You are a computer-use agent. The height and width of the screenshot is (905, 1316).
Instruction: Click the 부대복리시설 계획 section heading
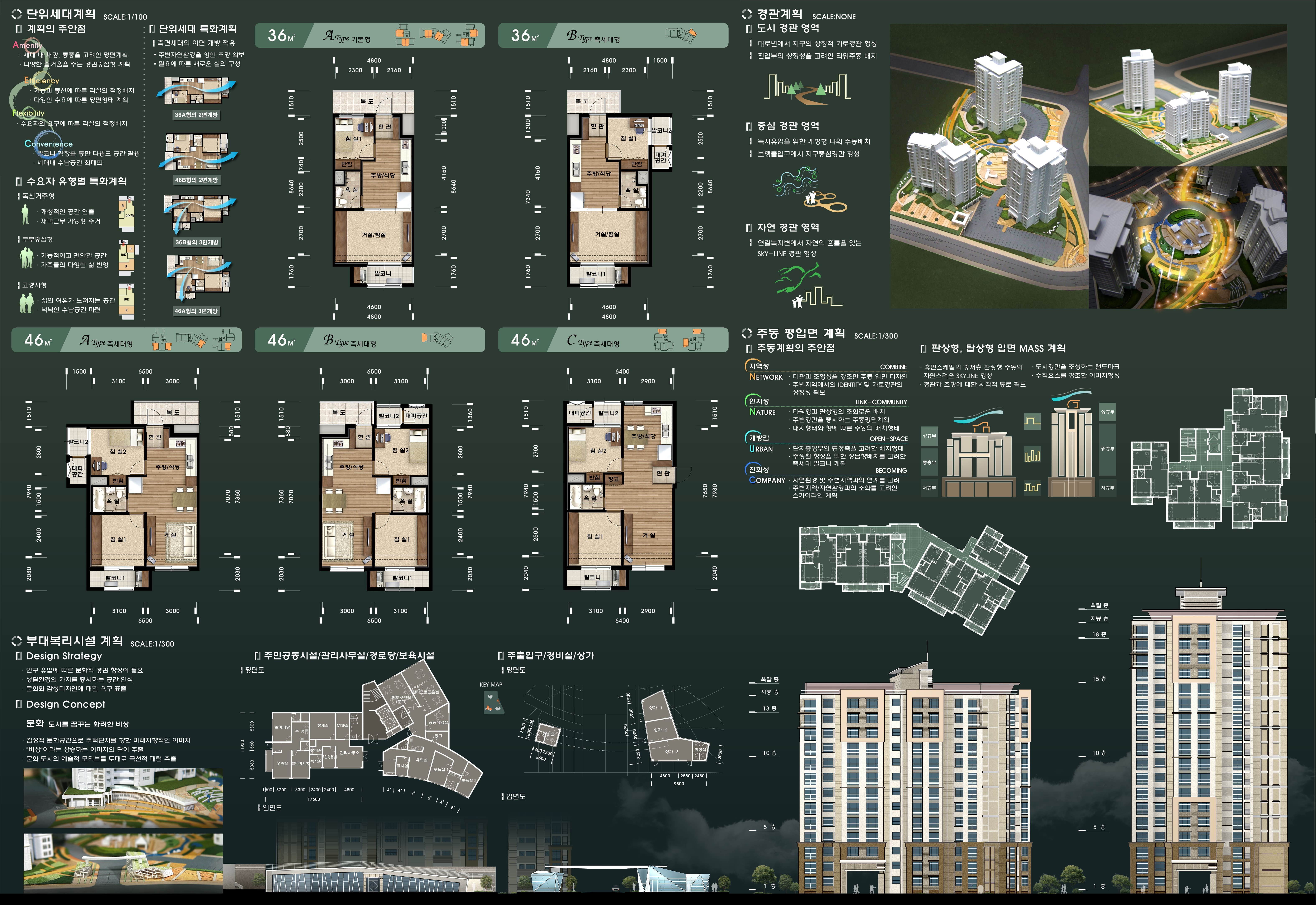click(x=74, y=641)
